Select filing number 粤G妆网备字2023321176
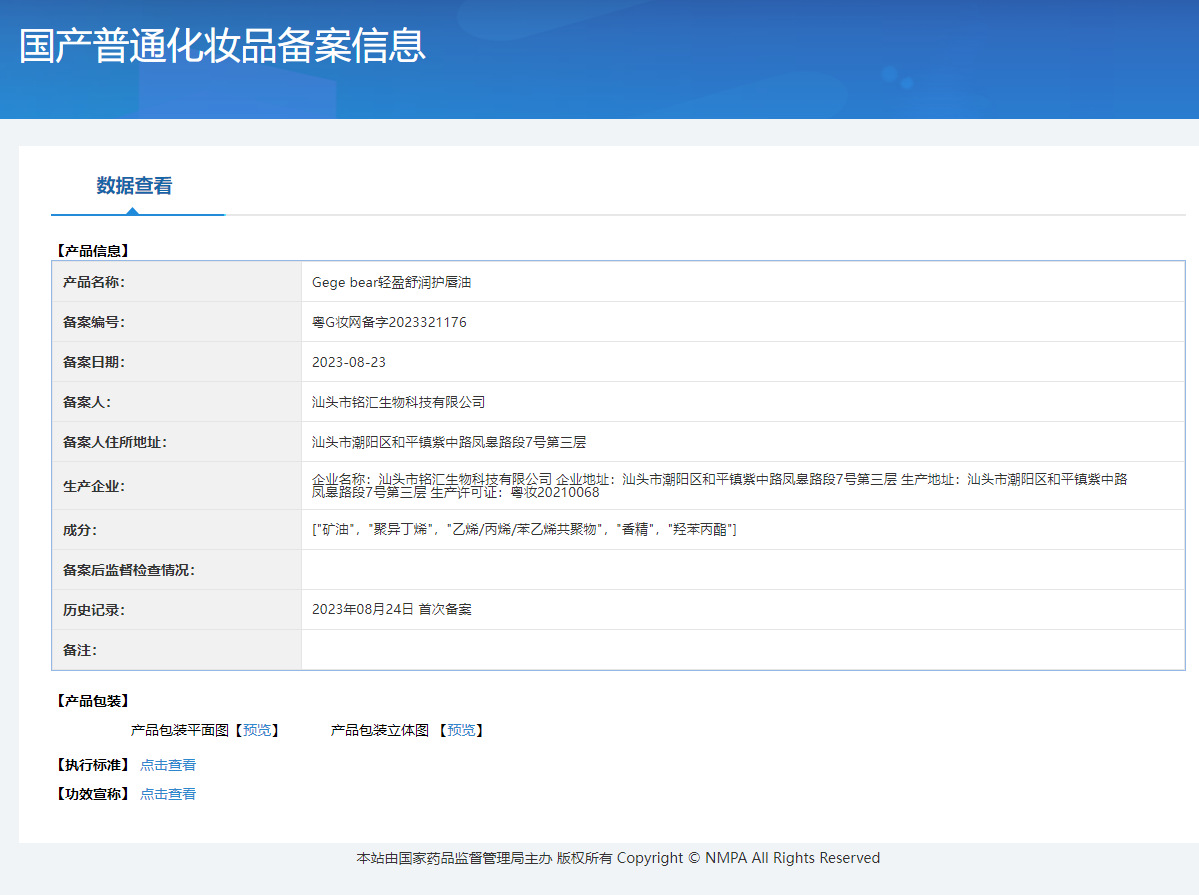Screen dimensions: 1199x895 point(389,322)
